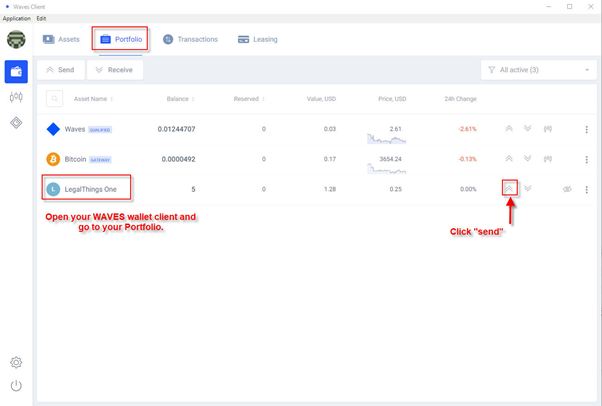602x406 pixels.
Task: Click the -2.61% change value
Action: tap(467, 129)
